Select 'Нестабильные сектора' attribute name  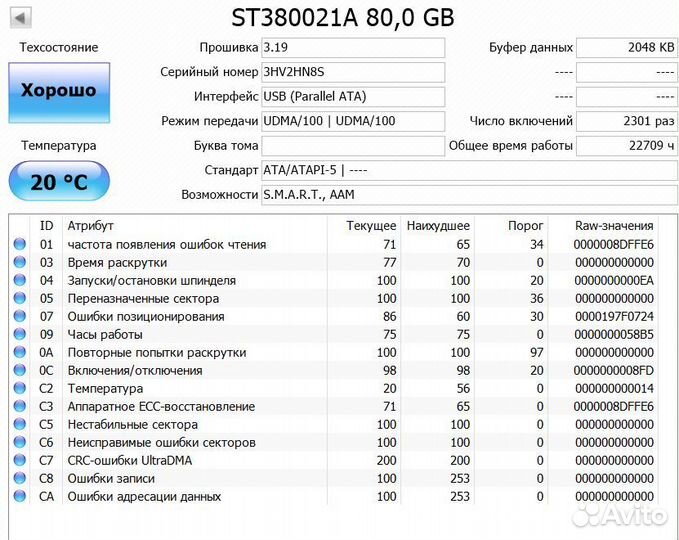pyautogui.click(x=133, y=424)
